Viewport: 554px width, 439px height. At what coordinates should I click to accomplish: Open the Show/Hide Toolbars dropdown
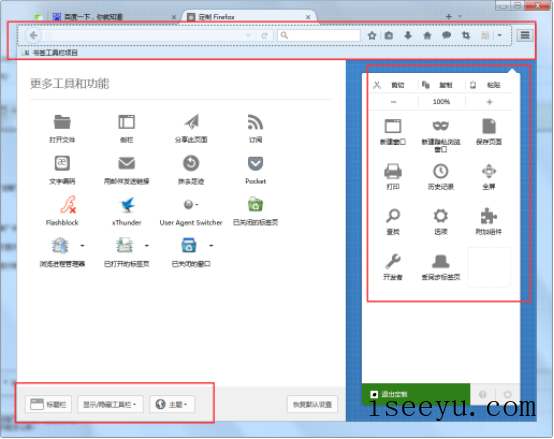click(x=110, y=404)
